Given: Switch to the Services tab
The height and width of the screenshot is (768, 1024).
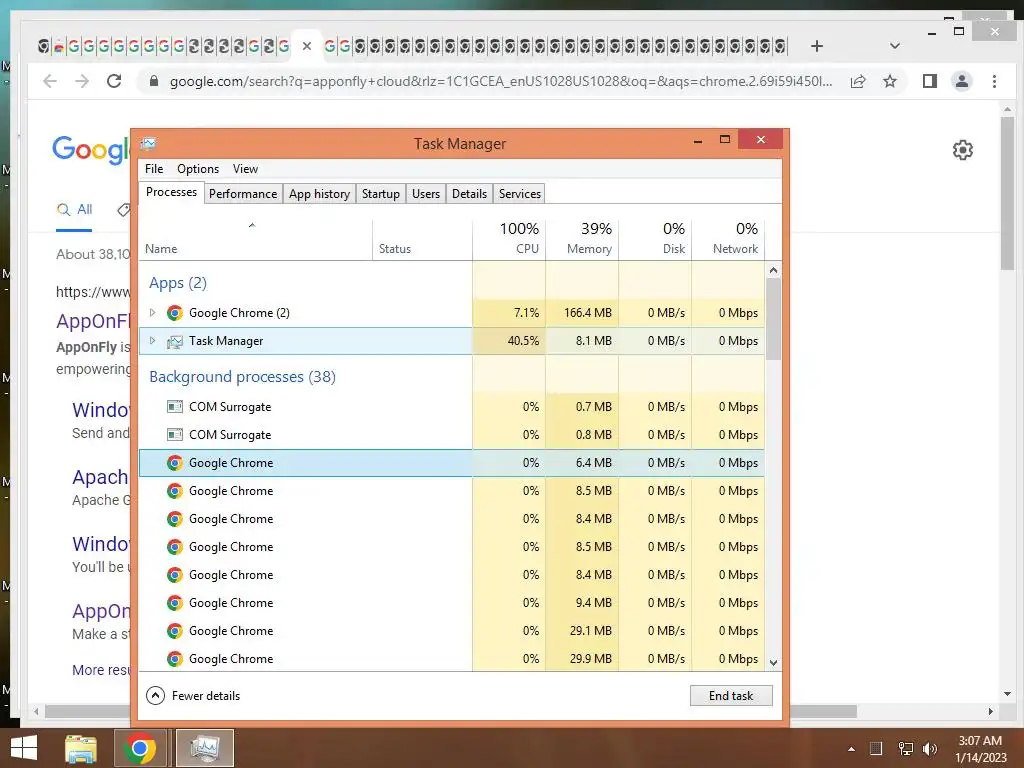Looking at the screenshot, I should point(520,194).
